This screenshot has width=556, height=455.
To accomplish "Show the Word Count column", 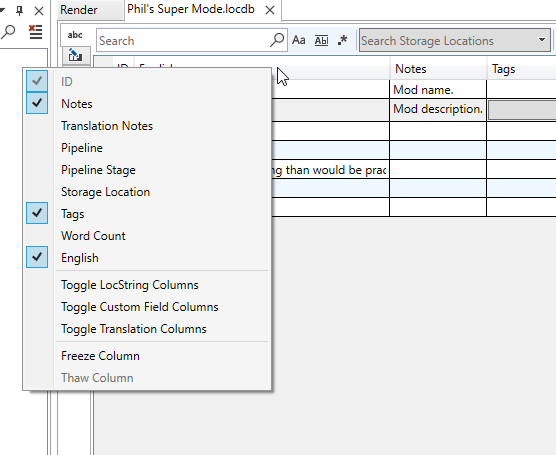I will 93,236.
